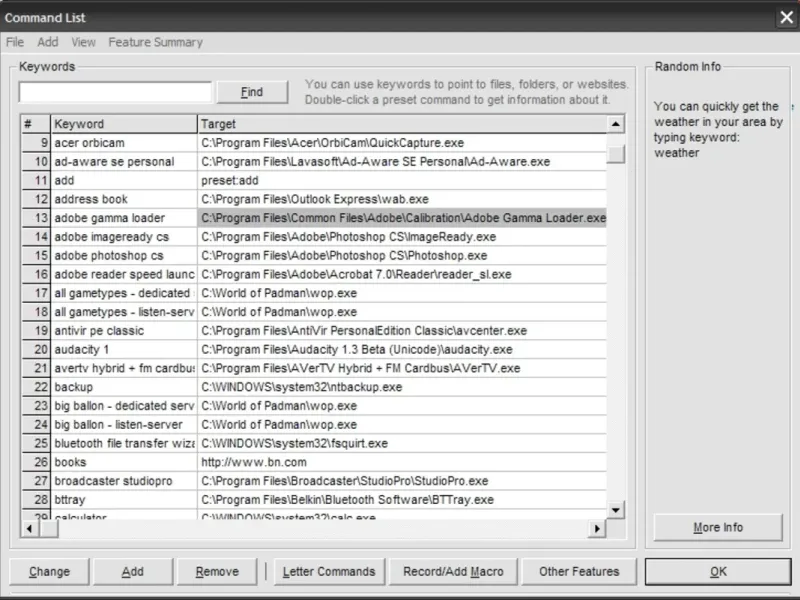The width and height of the screenshot is (800, 600).
Task: Click the 'preset:add' target cell
Action: [402, 181]
